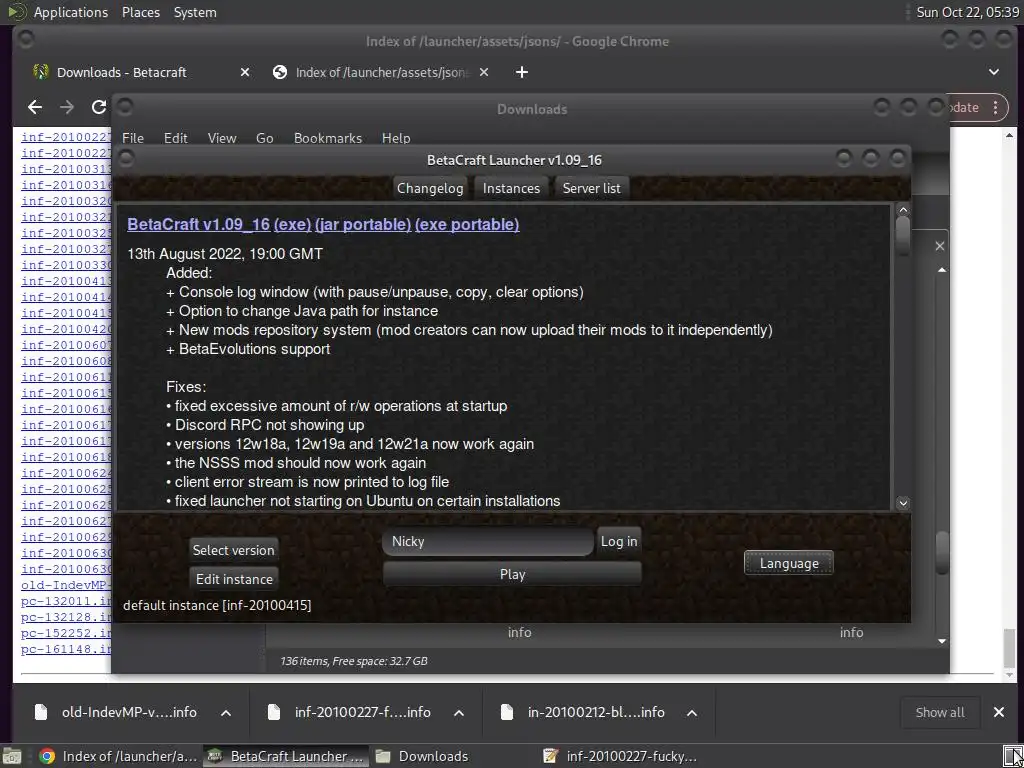Click Downloads file manager scrollbar thumb
Screen dimensions: 1024x768
941,553
